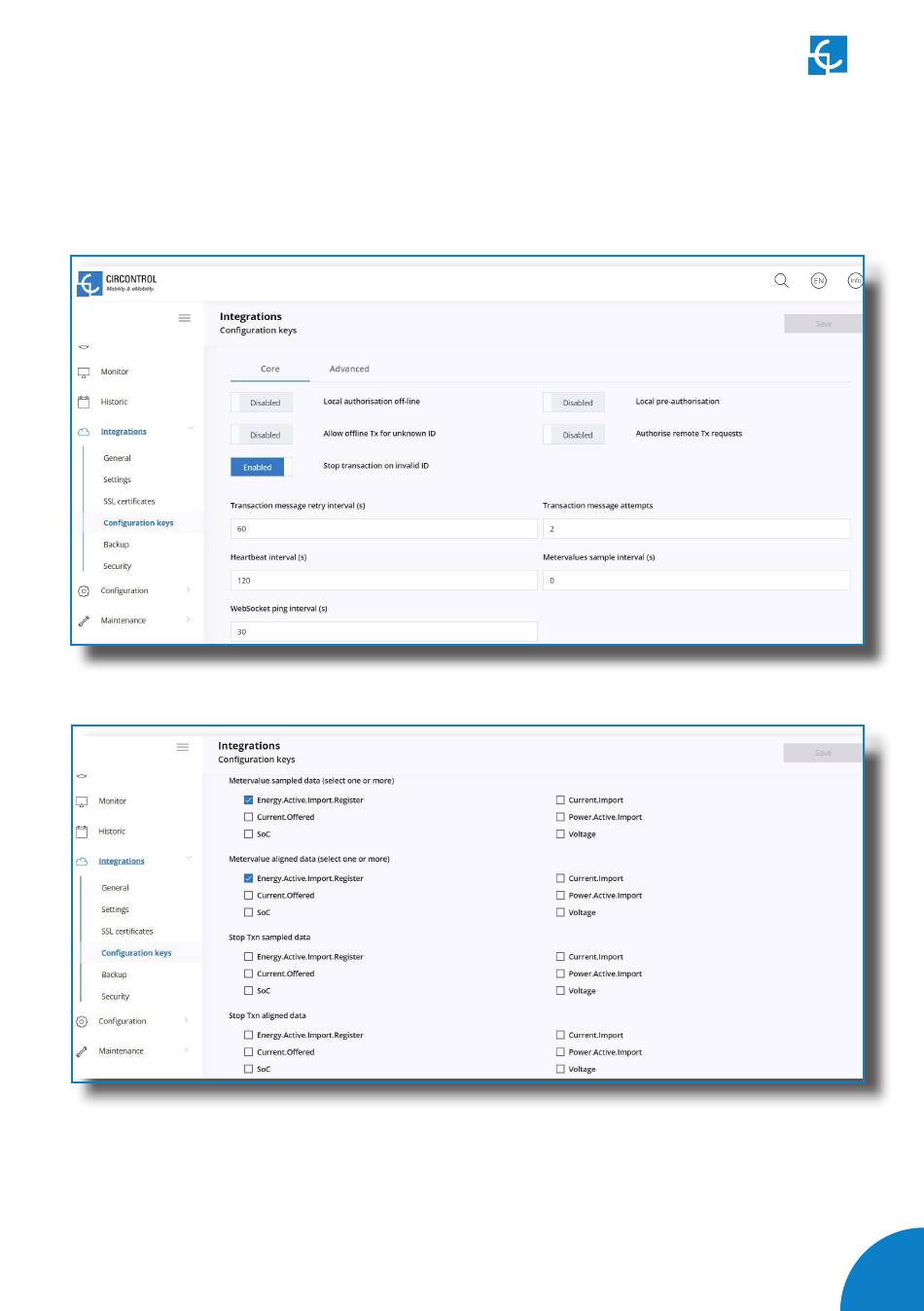Uncheck Energy.Active.Import.Register under Metervalue aligned data
924x1311 pixels.
coord(248,878)
